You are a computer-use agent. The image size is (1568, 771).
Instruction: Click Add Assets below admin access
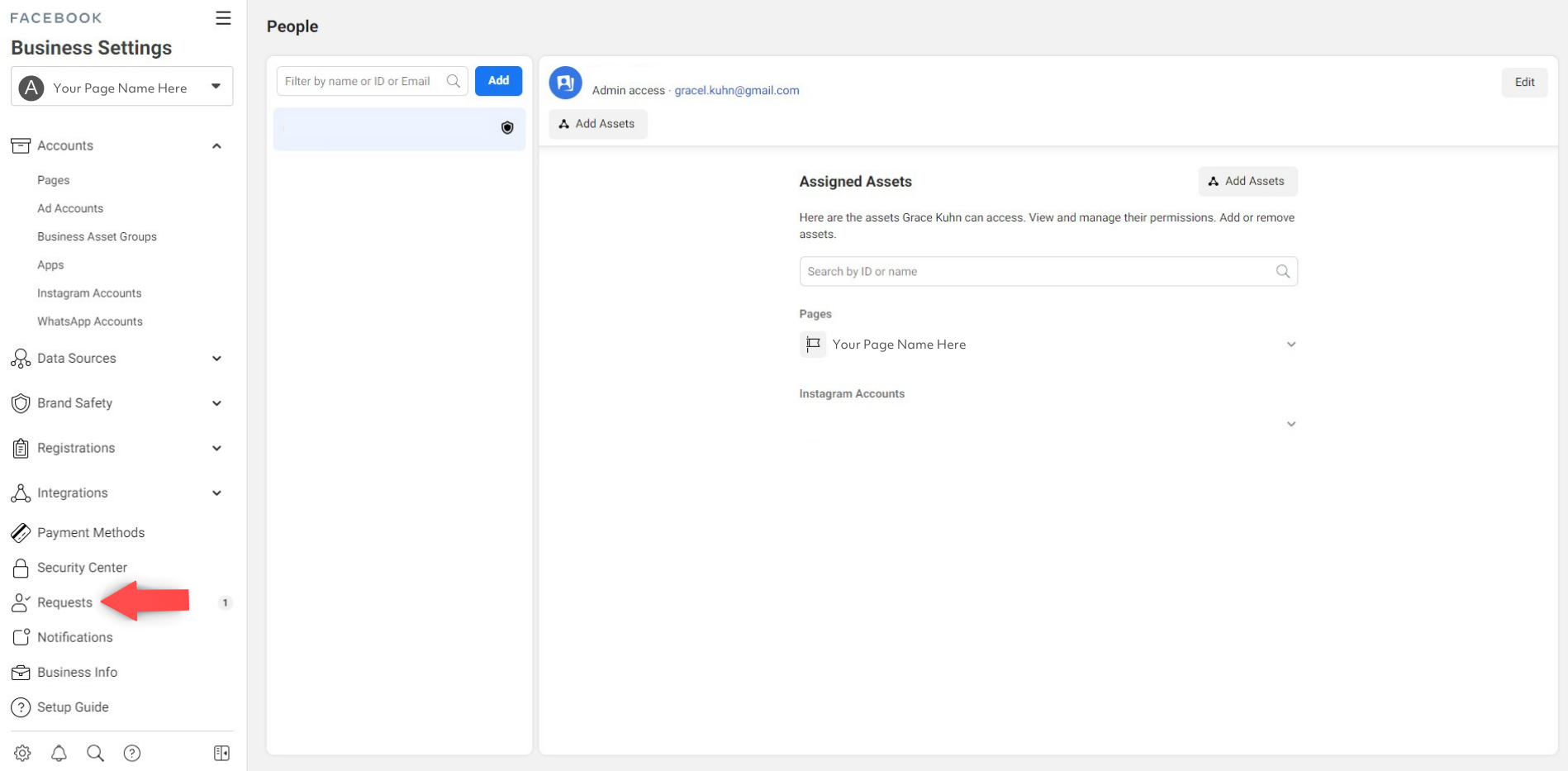[x=597, y=124]
